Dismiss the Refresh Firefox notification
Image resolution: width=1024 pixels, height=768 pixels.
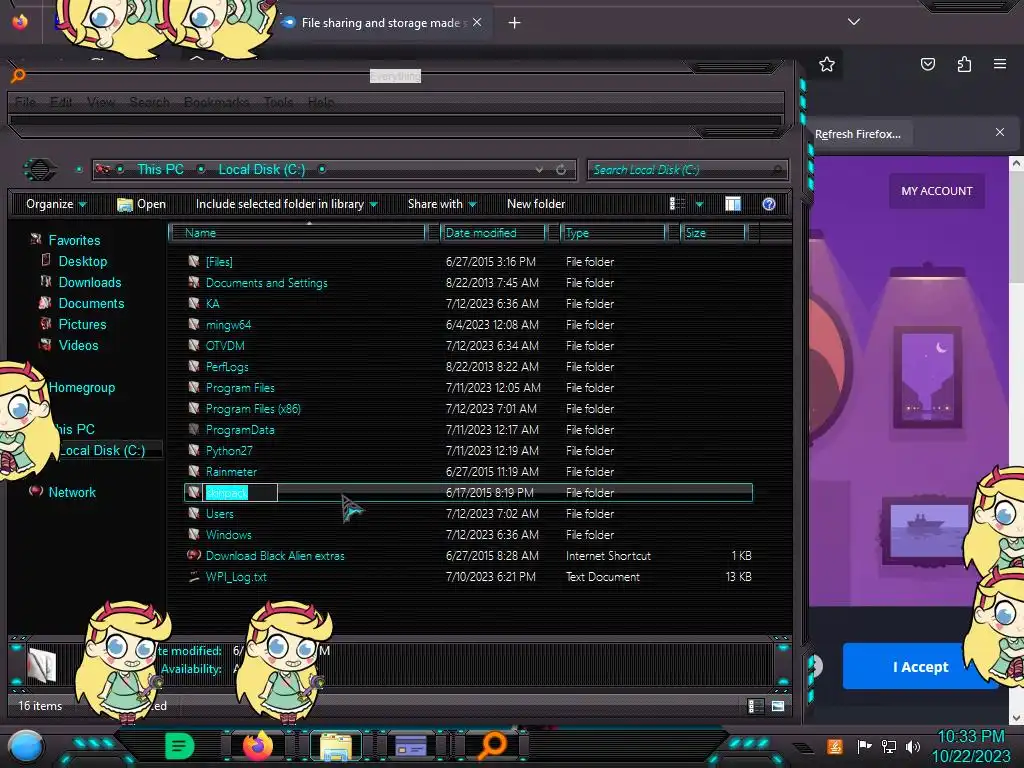(999, 133)
